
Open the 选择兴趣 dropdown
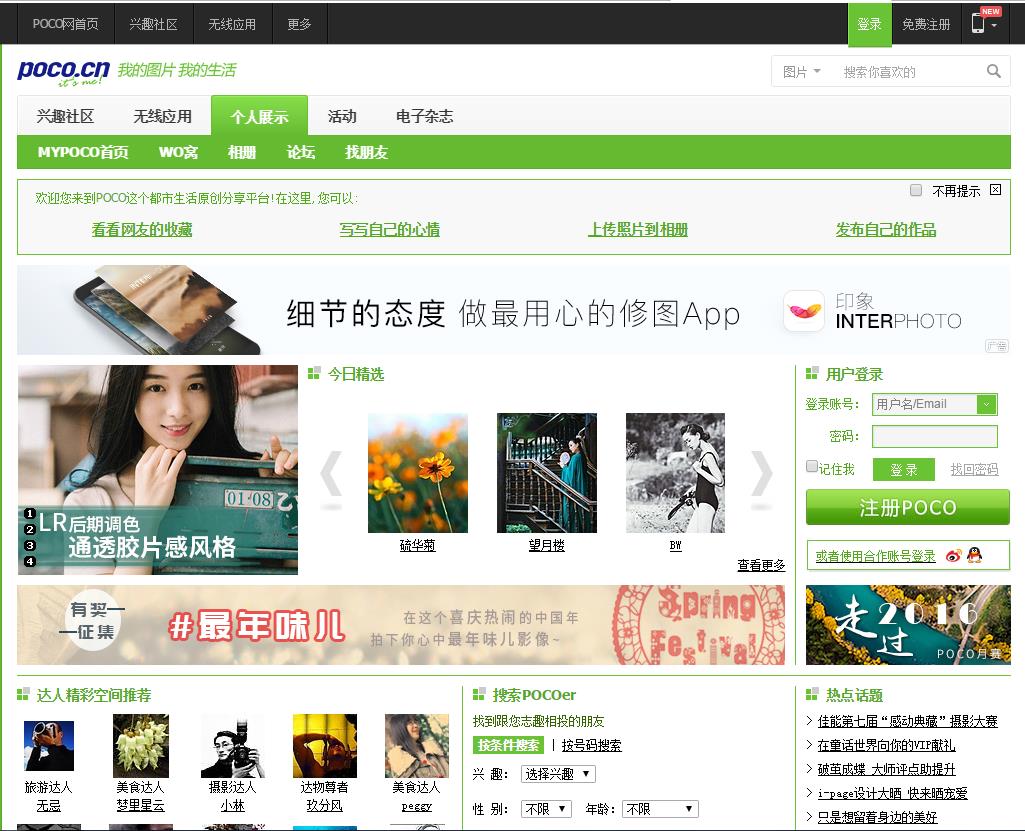tap(558, 774)
